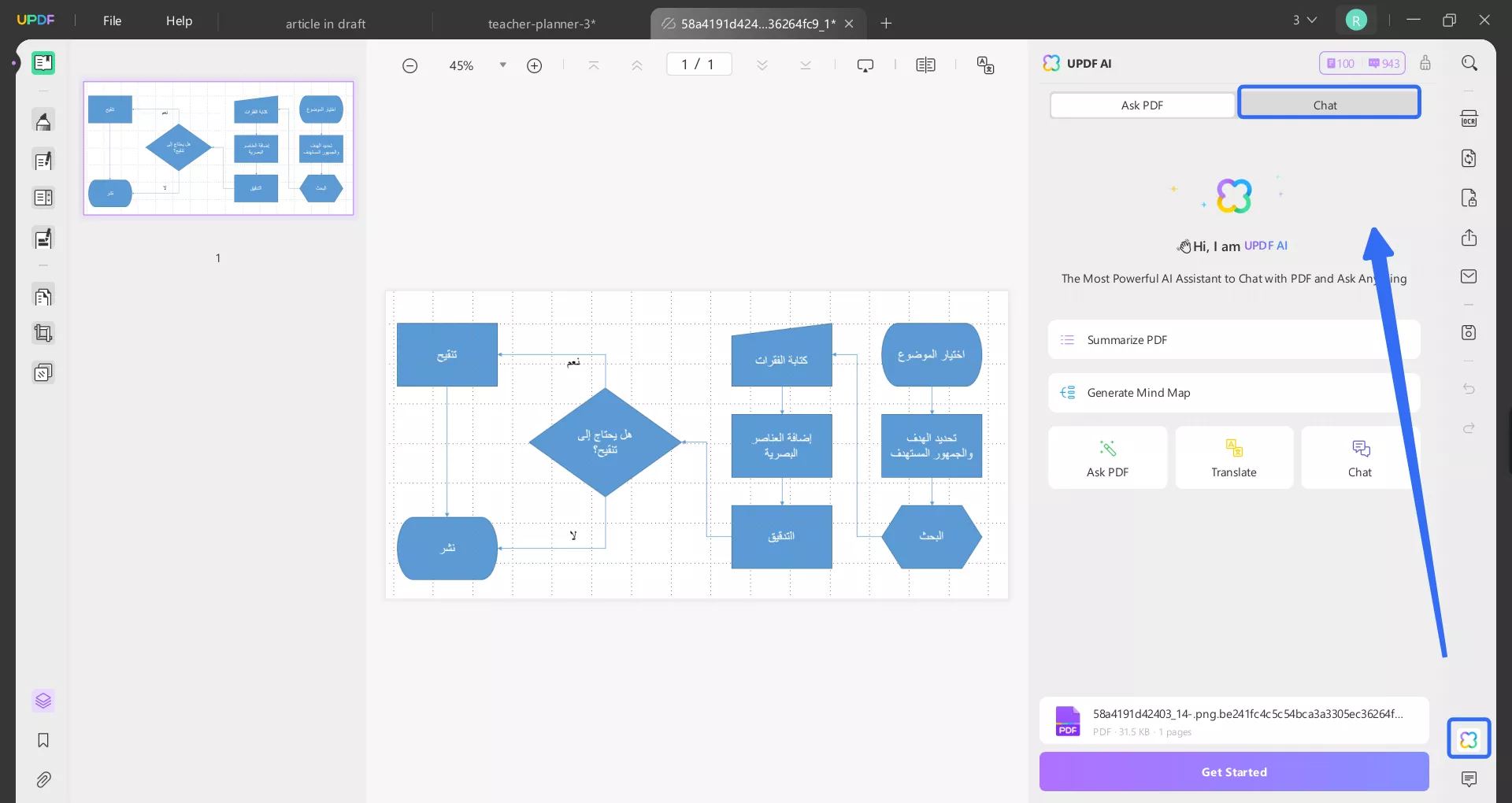Click the 45% zoom value

coord(461,65)
